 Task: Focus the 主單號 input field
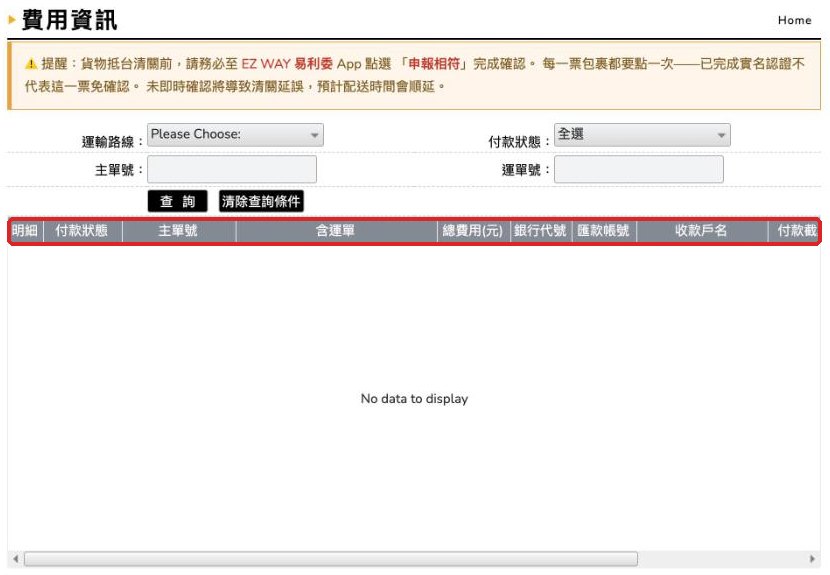(x=232, y=169)
